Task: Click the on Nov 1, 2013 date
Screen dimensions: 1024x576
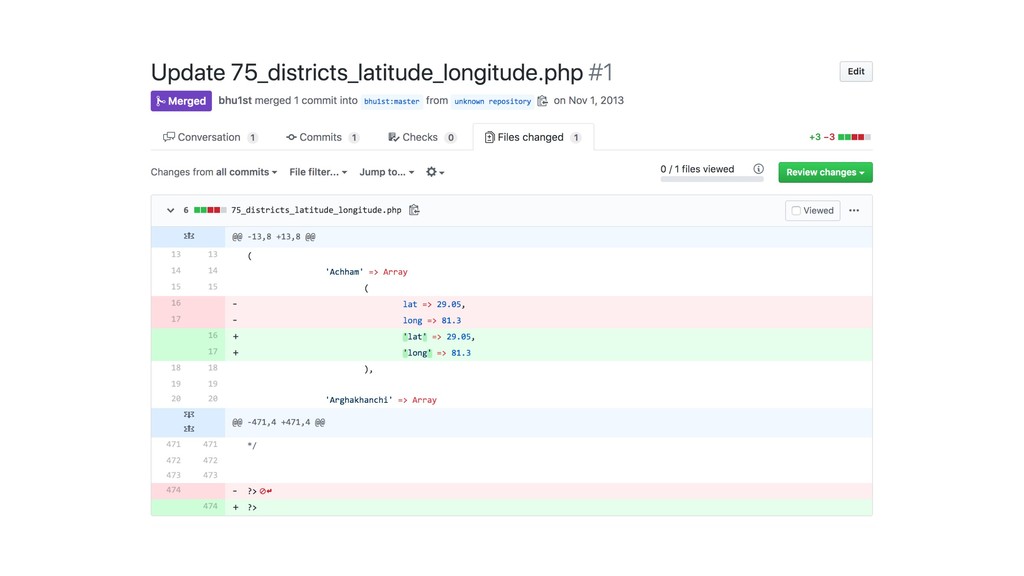Action: (x=588, y=101)
